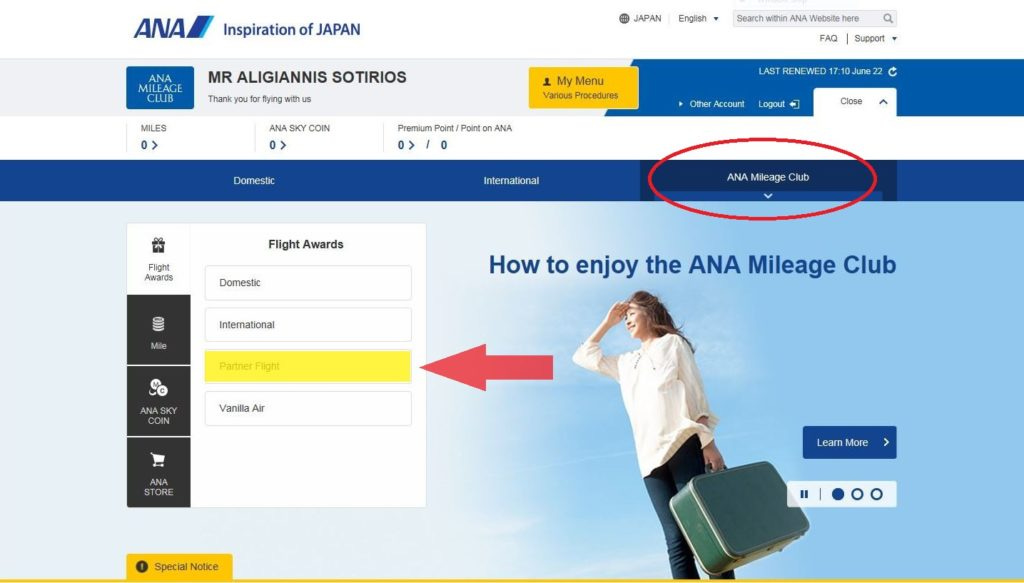Open the ANA STORE sidebar tab
This screenshot has height=583, width=1024.
(159, 472)
